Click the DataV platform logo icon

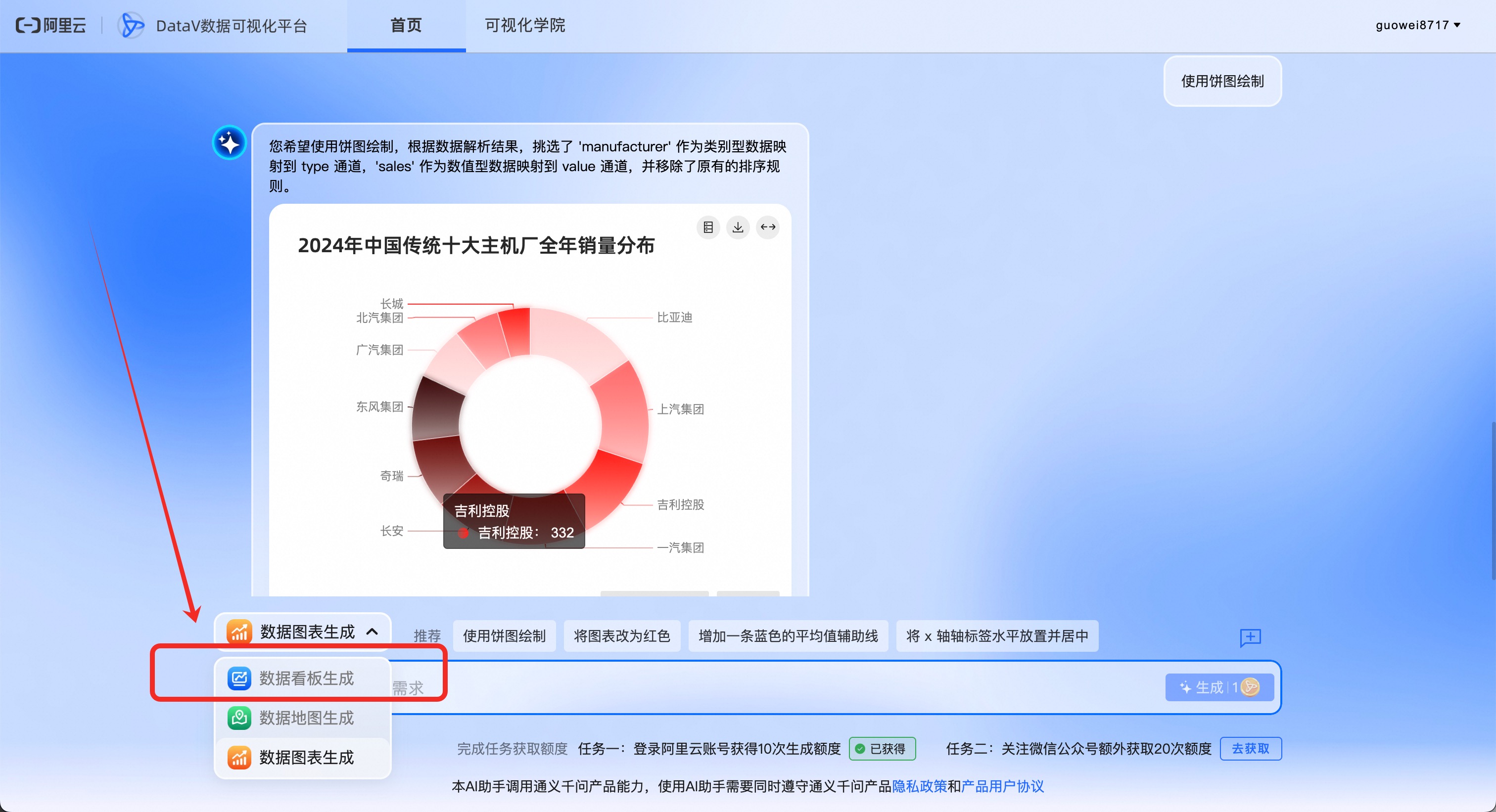[131, 26]
